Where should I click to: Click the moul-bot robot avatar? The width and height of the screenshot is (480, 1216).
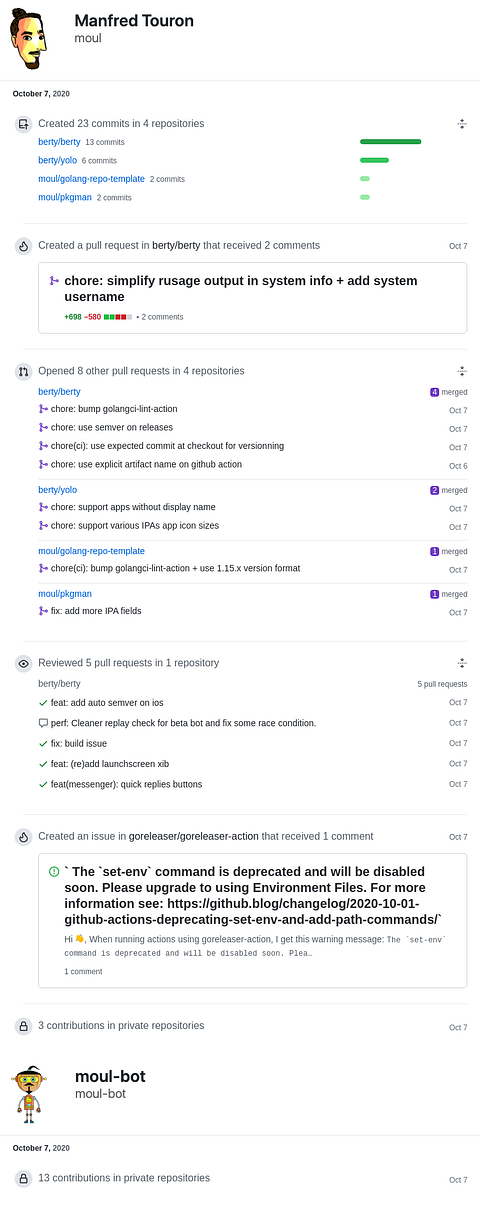(29, 1089)
